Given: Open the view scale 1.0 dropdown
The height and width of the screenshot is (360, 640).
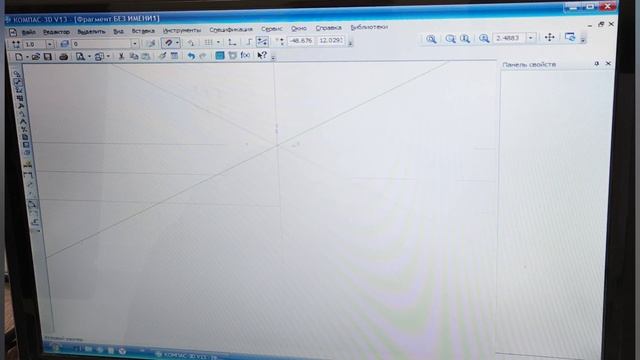Looking at the screenshot, I should (49, 44).
